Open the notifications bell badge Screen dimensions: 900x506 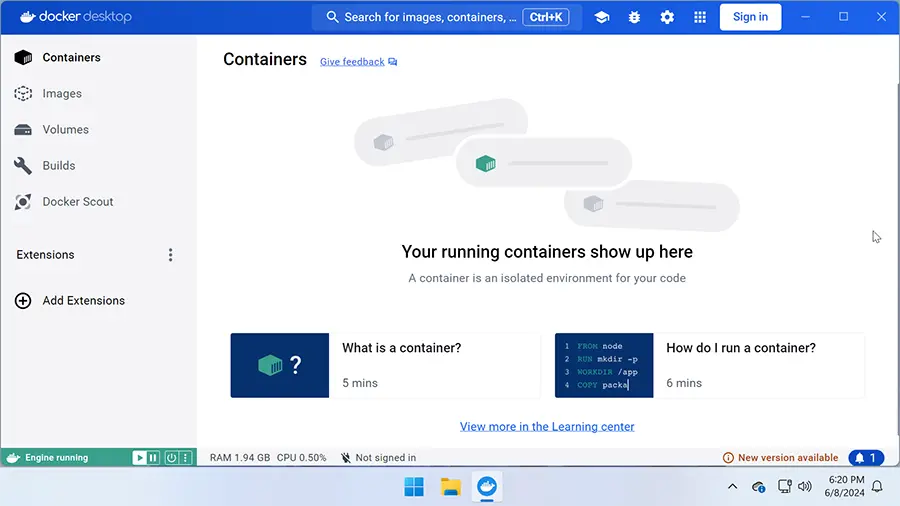point(866,458)
